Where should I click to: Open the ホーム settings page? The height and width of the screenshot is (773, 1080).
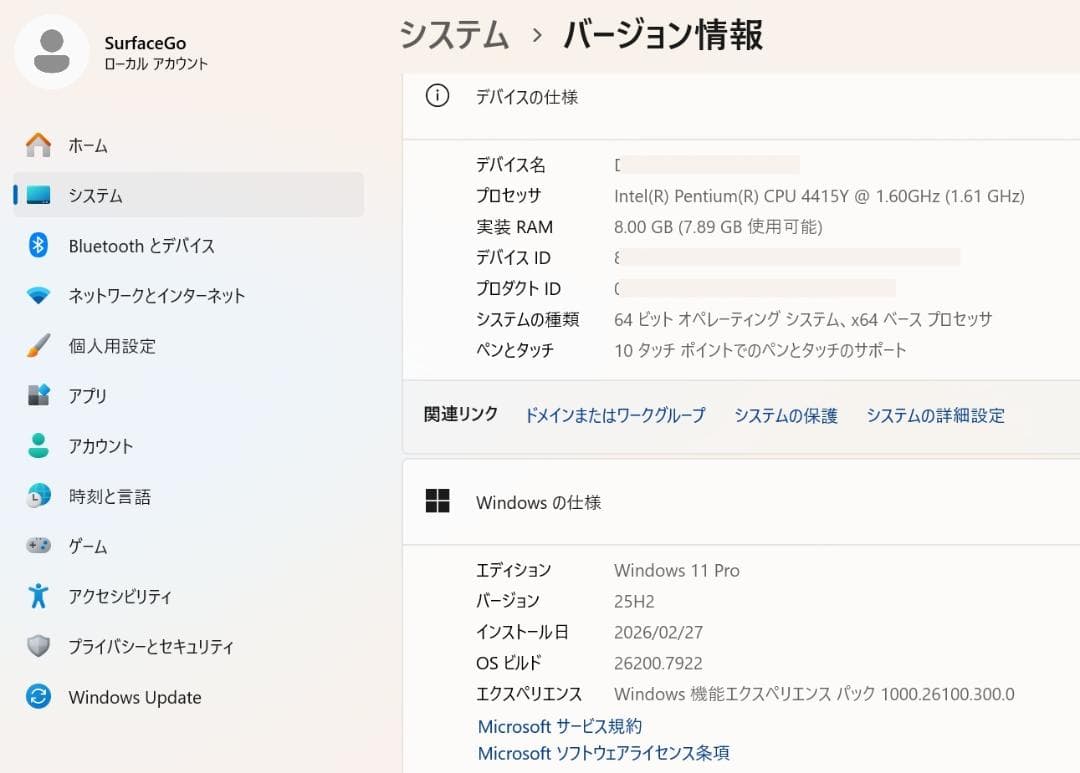[x=188, y=145]
